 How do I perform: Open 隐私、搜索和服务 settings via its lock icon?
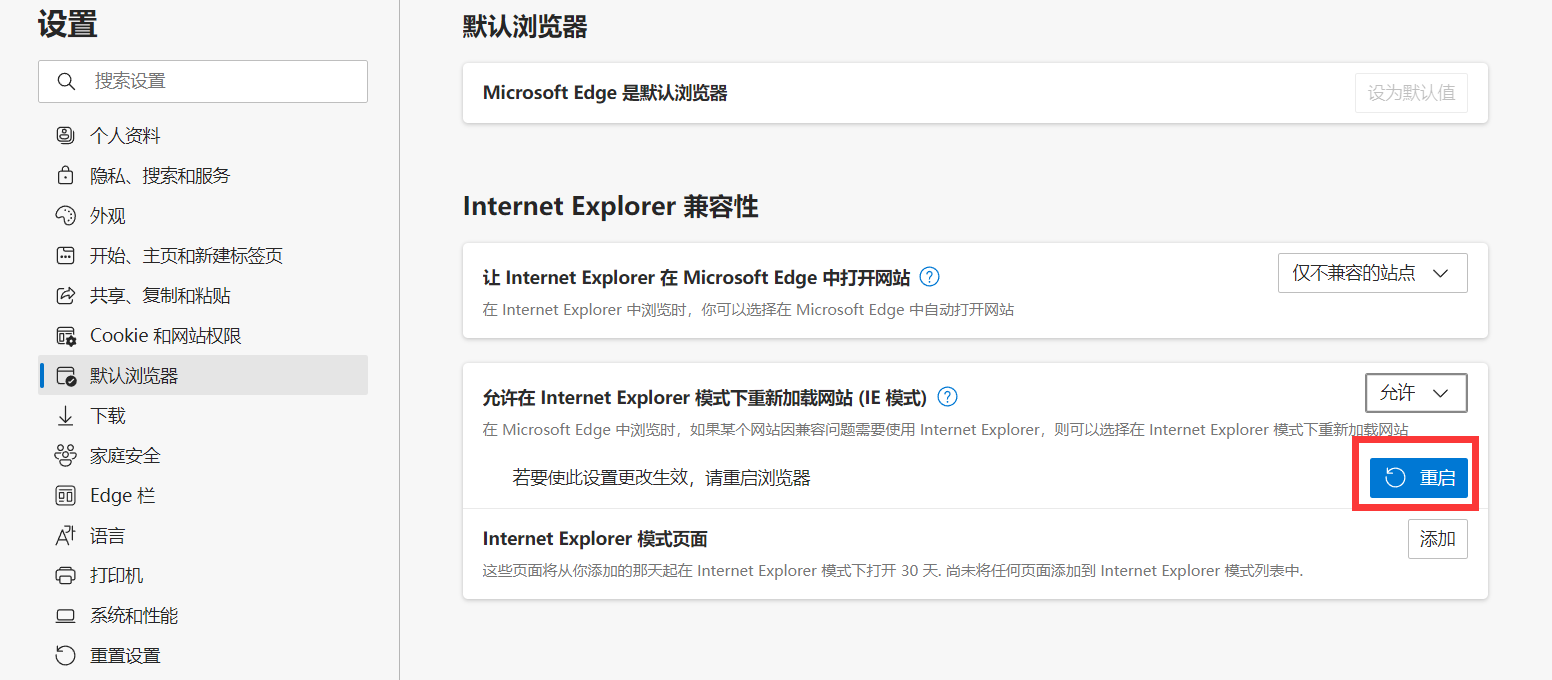(x=65, y=175)
